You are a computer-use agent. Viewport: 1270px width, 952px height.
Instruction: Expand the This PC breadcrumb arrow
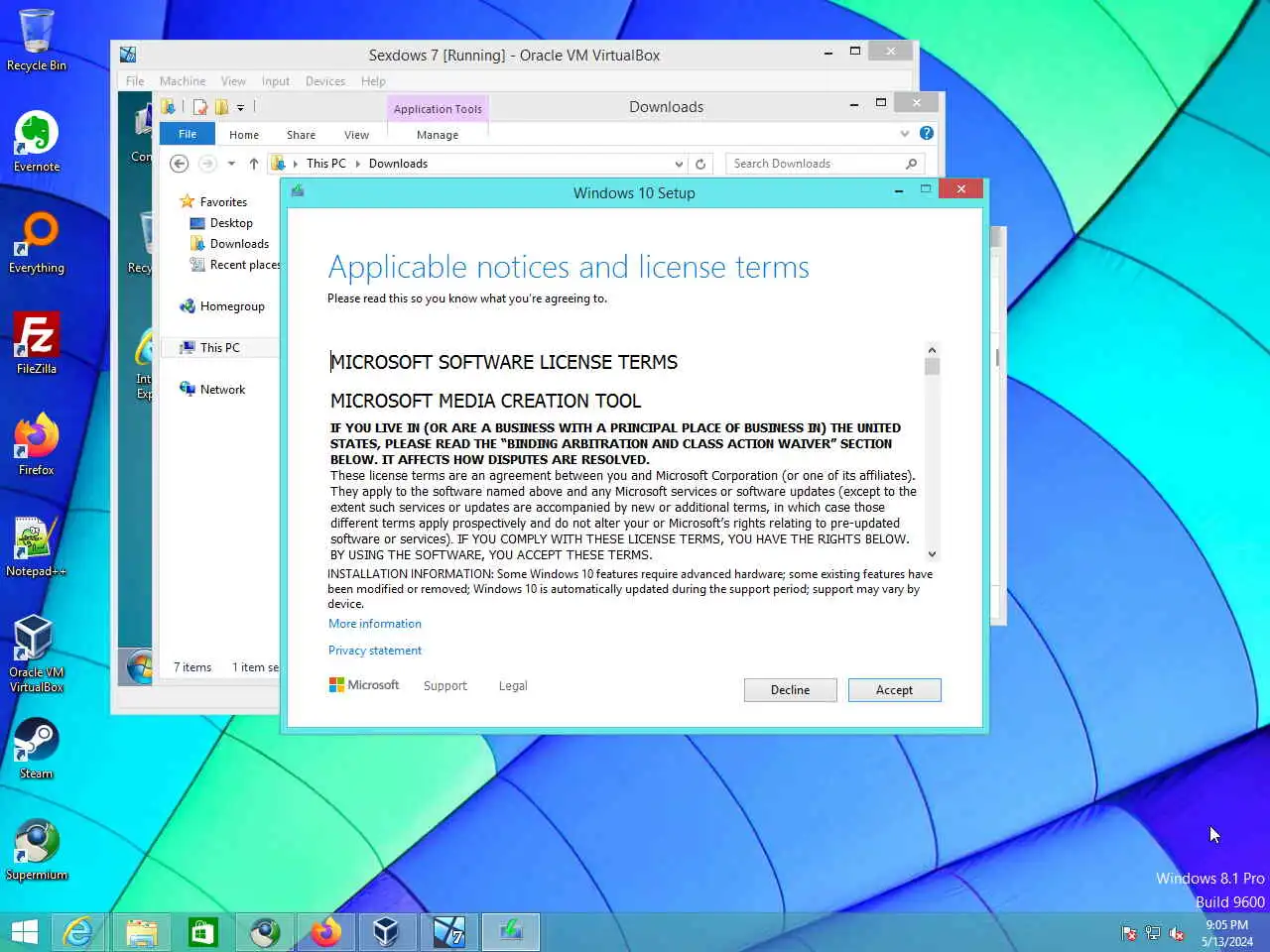(357, 164)
